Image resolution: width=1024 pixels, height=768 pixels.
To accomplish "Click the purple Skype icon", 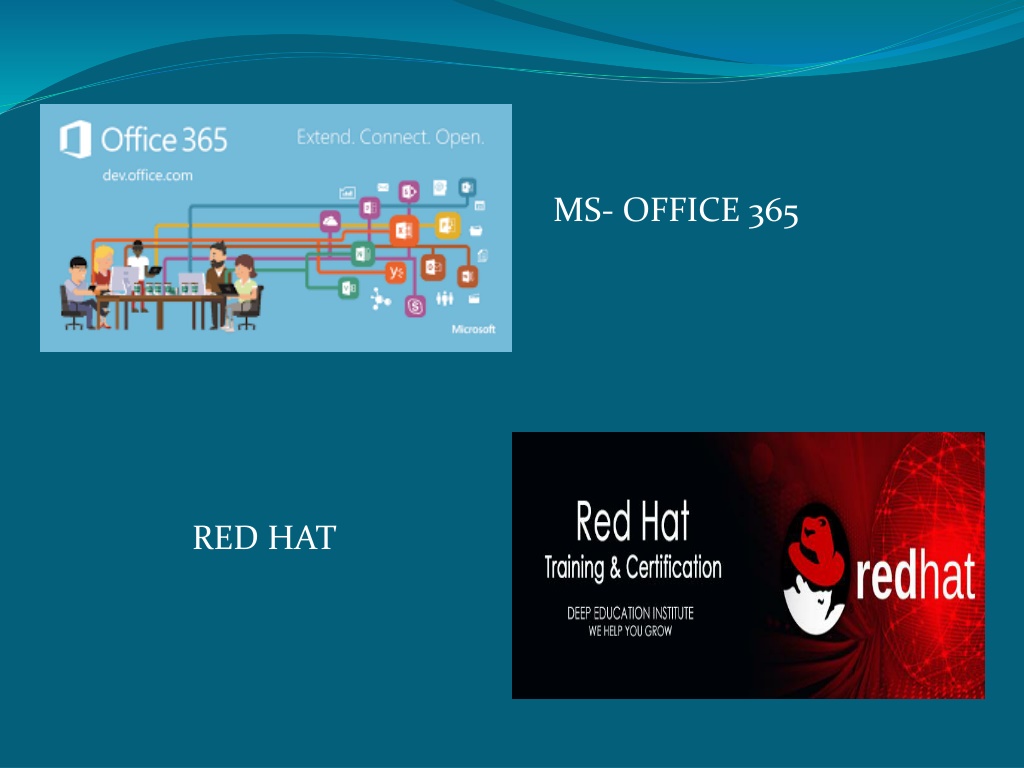I will 415,306.
